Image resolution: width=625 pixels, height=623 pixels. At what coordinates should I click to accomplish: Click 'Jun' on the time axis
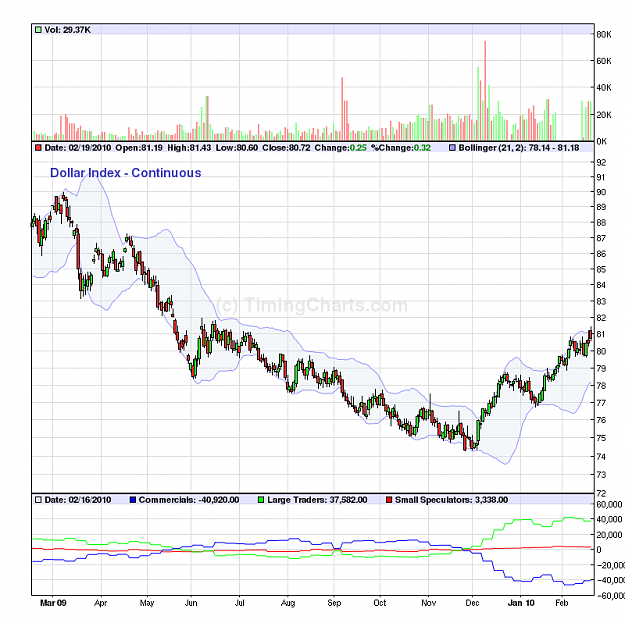pyautogui.click(x=191, y=603)
